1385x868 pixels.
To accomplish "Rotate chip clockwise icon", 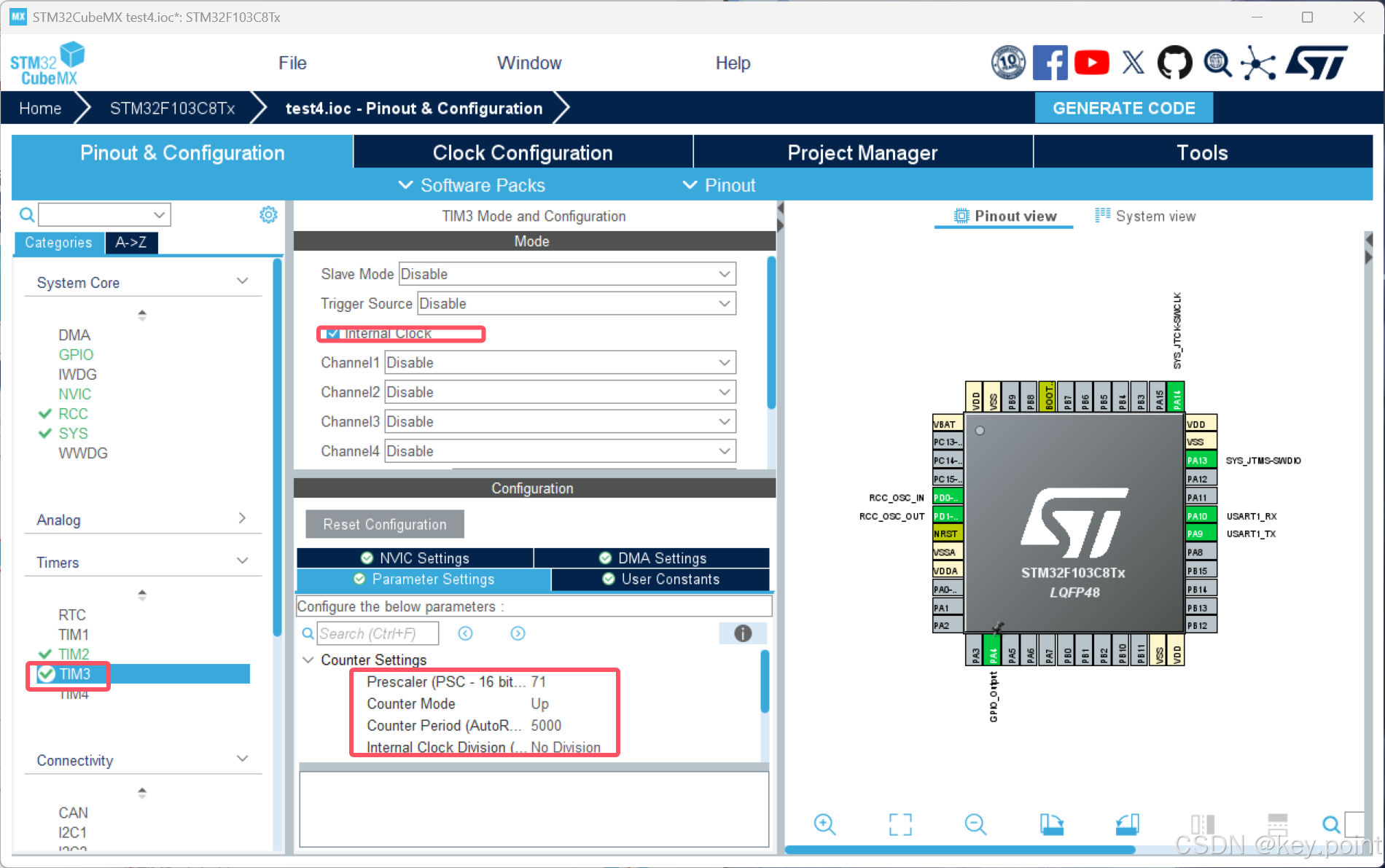I will click(1051, 824).
